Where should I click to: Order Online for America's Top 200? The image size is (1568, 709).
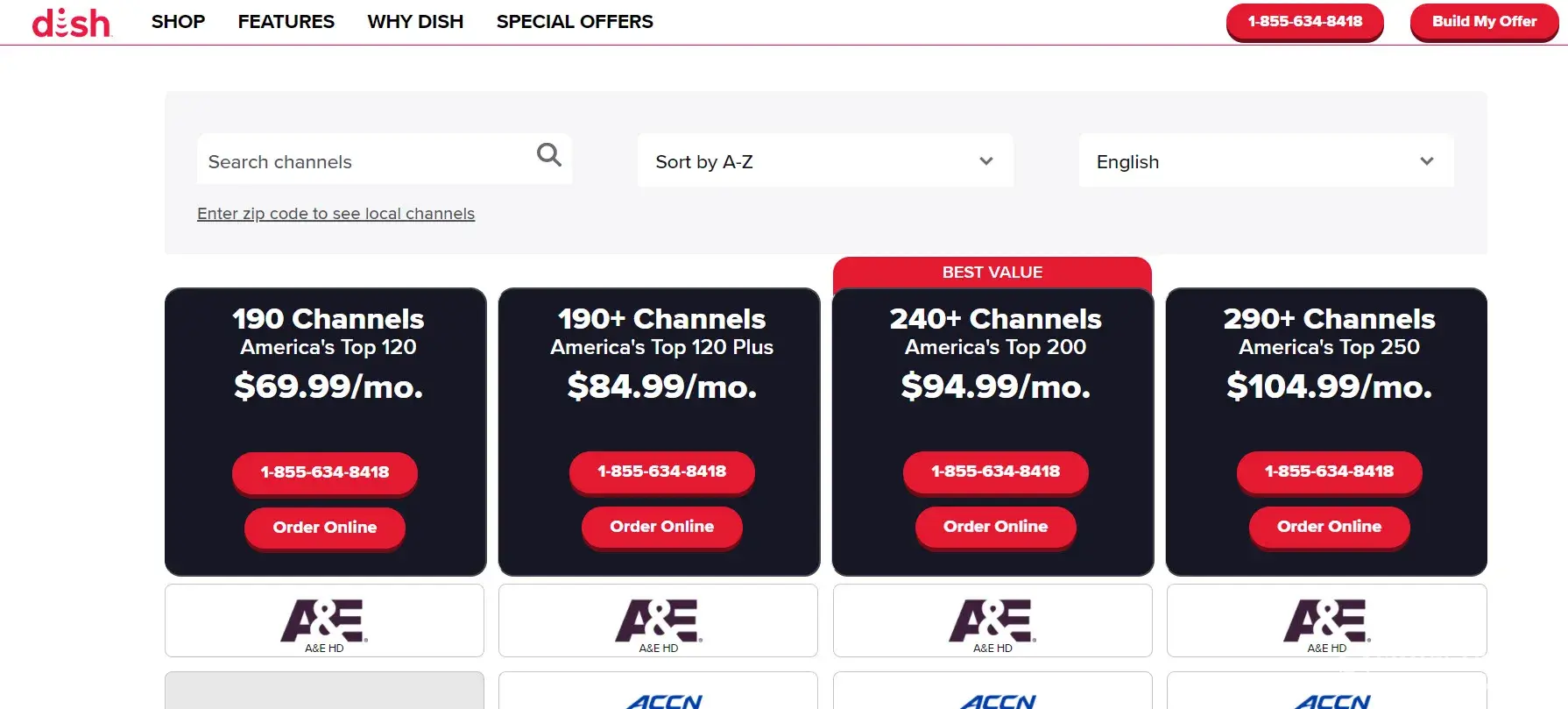(x=995, y=527)
